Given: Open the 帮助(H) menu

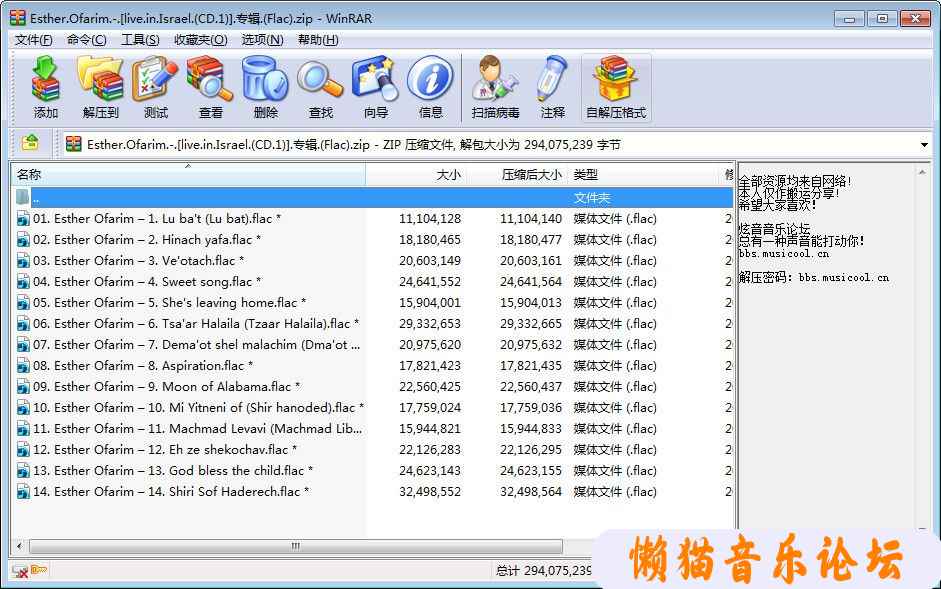Looking at the screenshot, I should pos(318,40).
